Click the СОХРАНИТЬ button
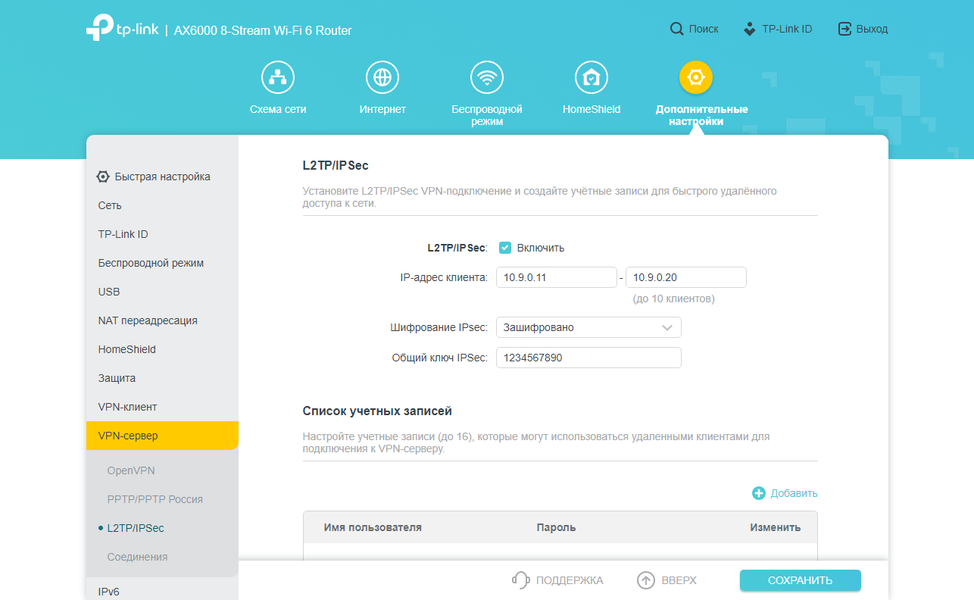Screen dimensions: 974x600 pos(800,580)
